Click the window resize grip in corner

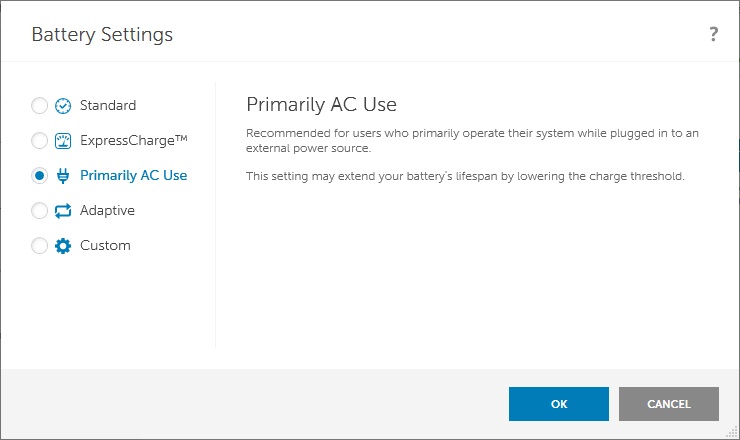(x=732, y=432)
